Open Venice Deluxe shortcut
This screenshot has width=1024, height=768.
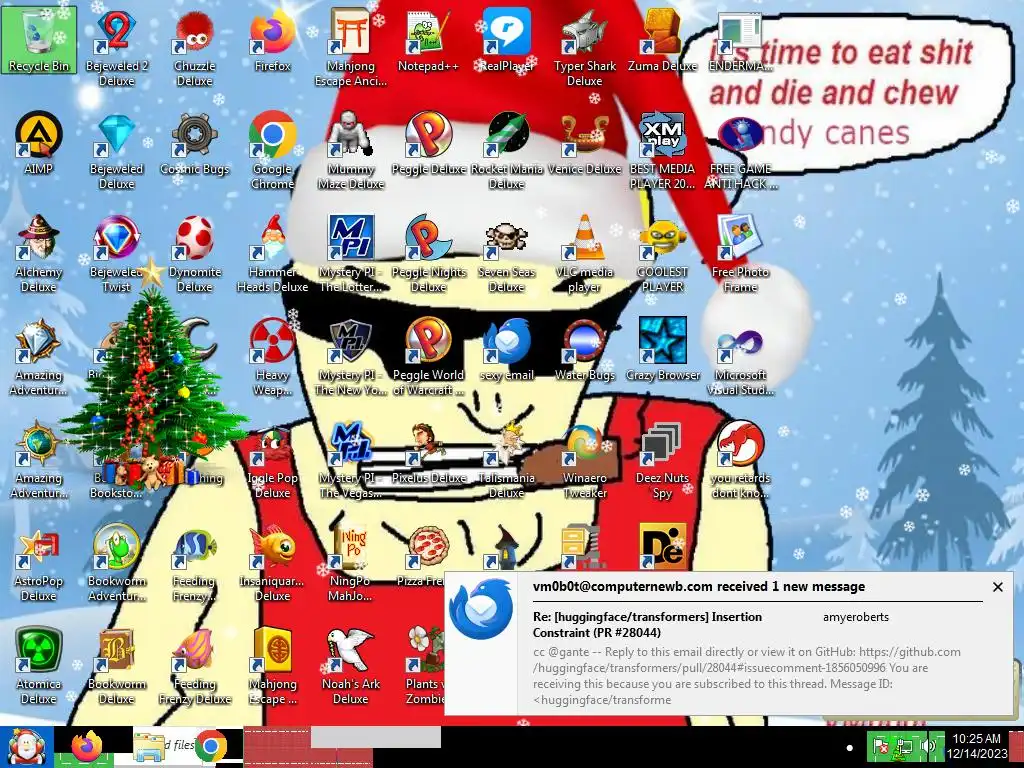point(584,144)
